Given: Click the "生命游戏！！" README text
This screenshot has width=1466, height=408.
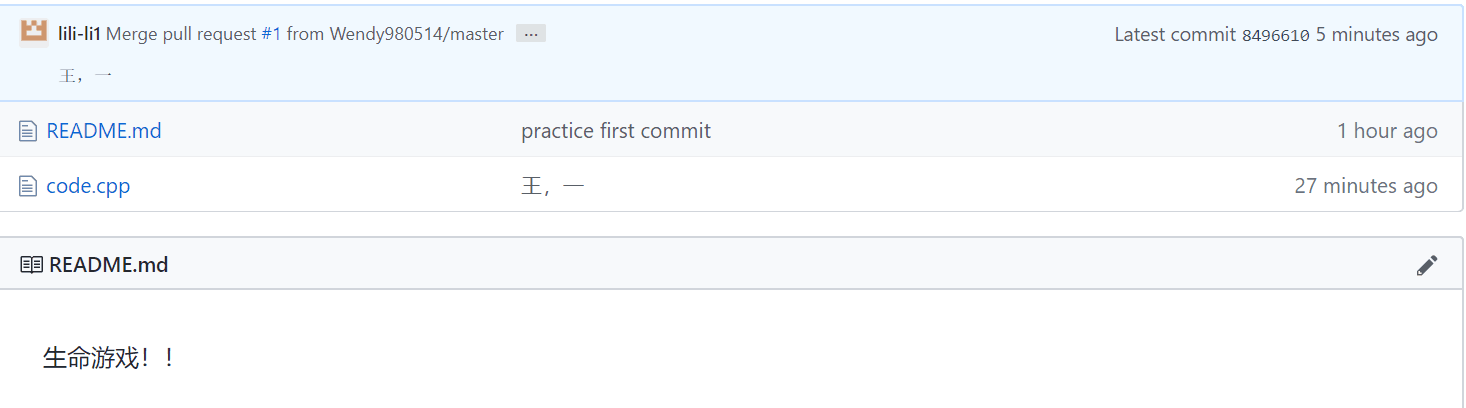Looking at the screenshot, I should pos(110,358).
